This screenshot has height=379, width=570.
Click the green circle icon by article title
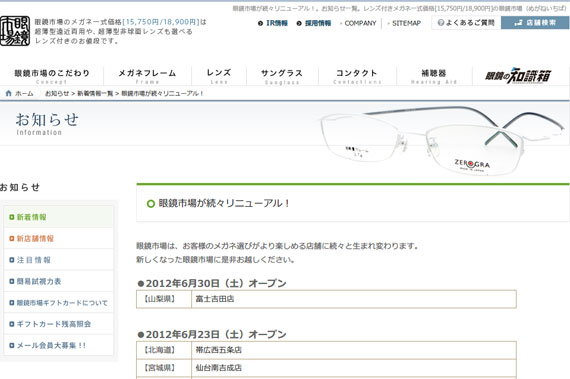[x=151, y=204]
